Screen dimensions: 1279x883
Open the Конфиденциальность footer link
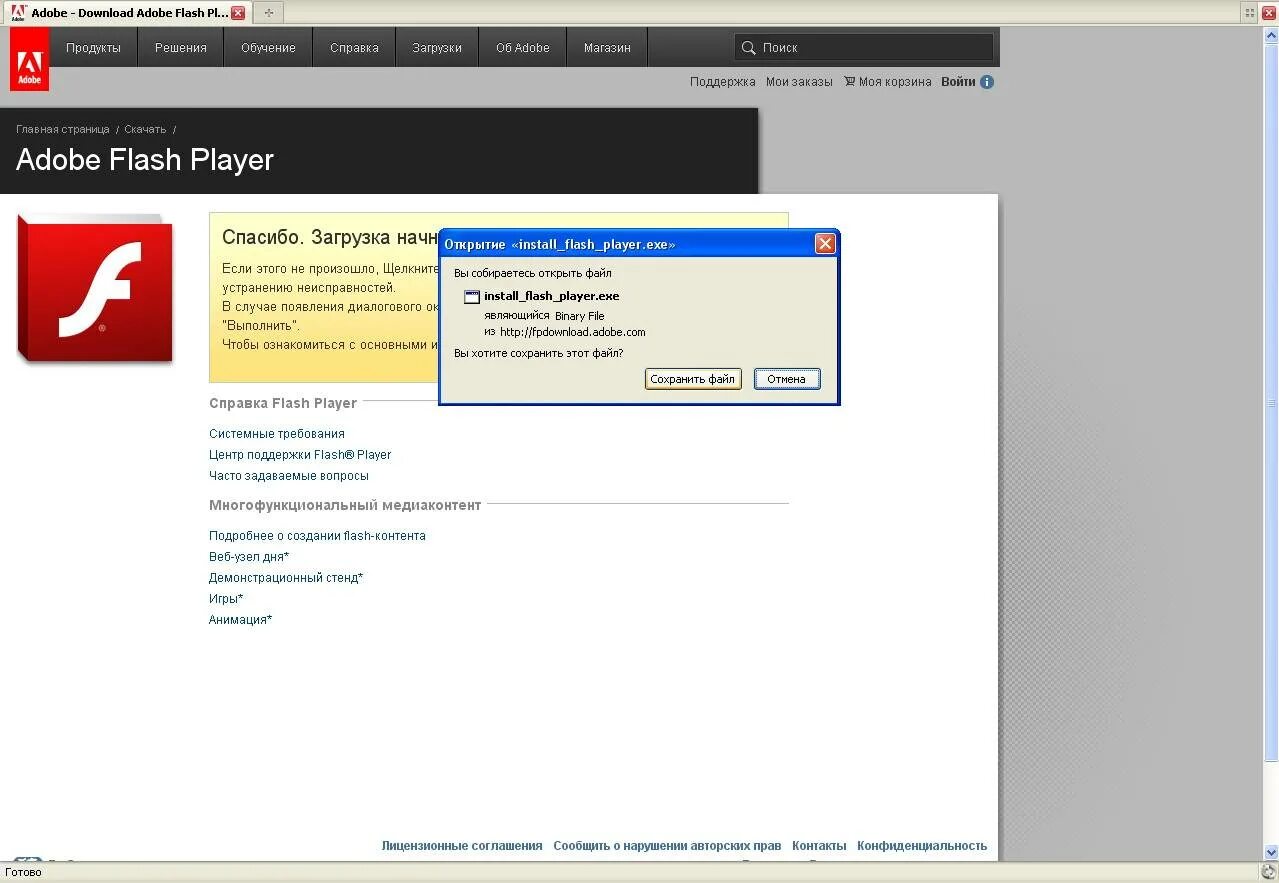coord(922,846)
